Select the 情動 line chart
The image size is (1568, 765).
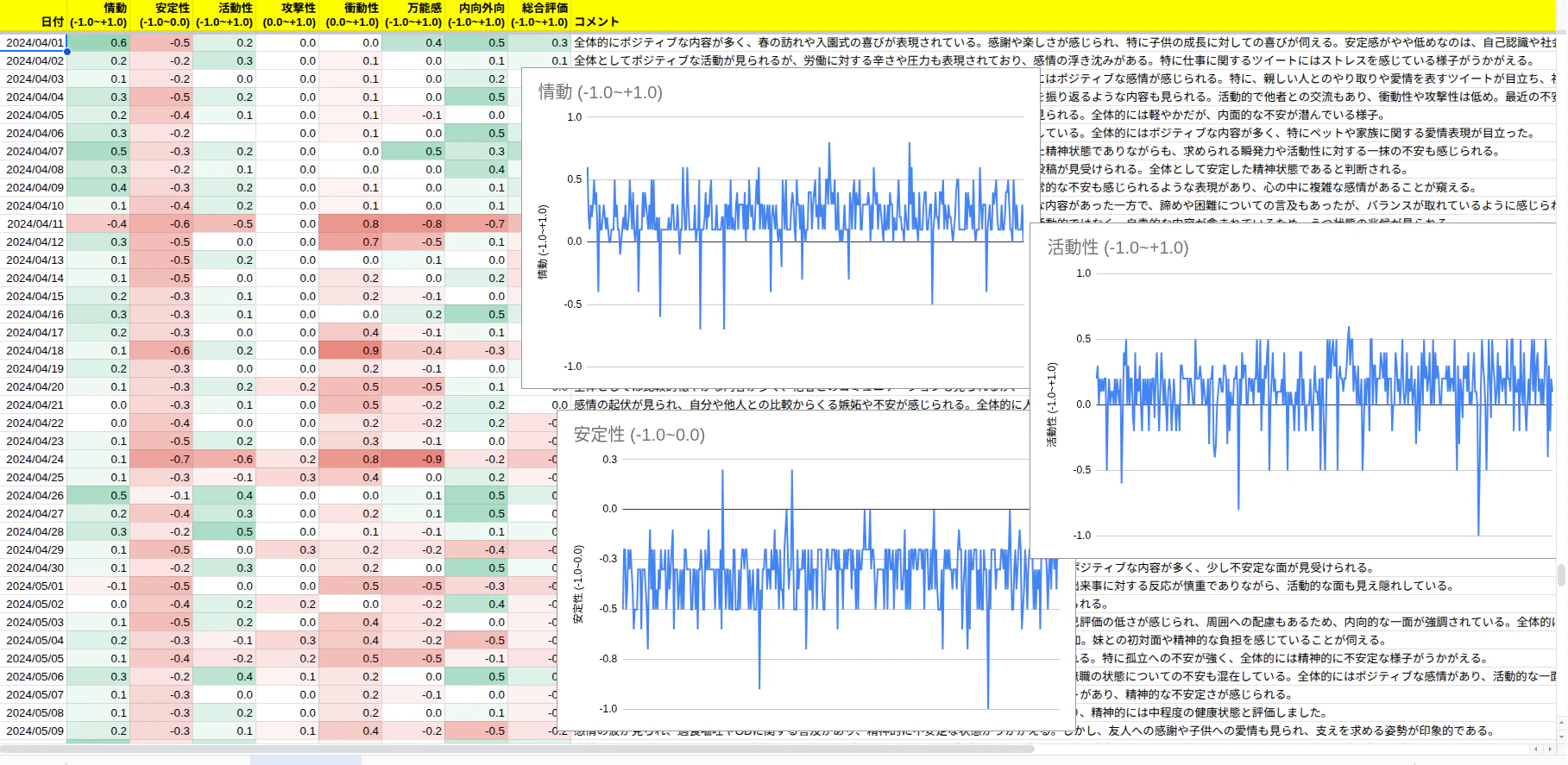781,229
